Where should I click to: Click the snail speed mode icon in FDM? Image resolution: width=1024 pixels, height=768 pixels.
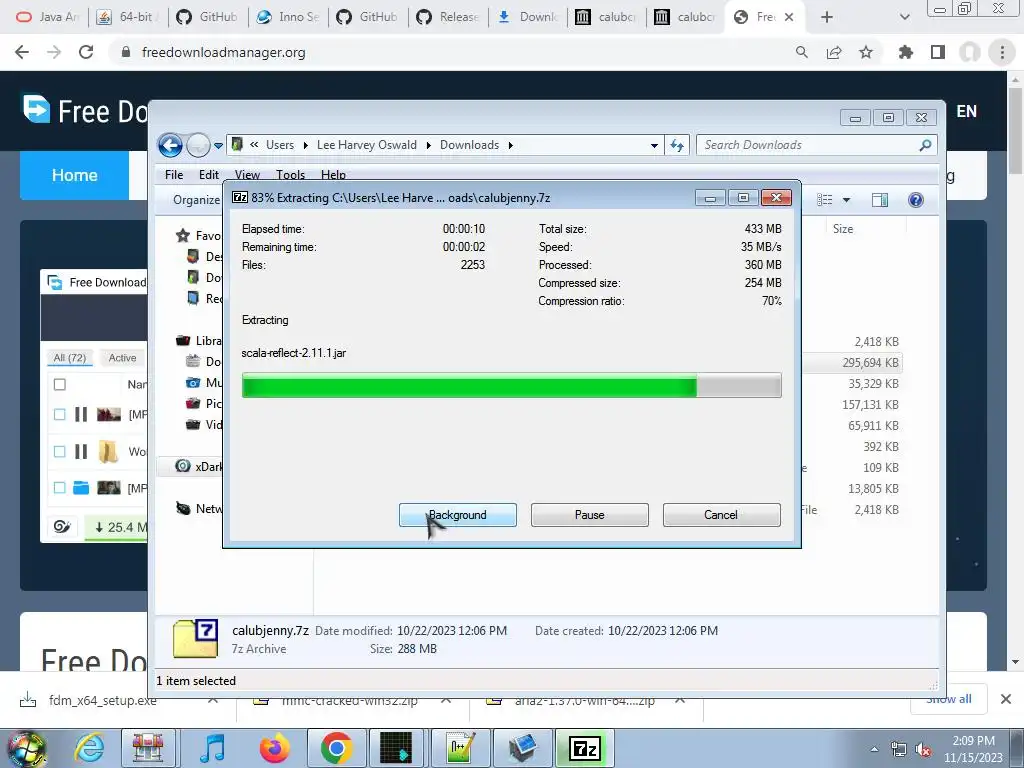(x=62, y=526)
